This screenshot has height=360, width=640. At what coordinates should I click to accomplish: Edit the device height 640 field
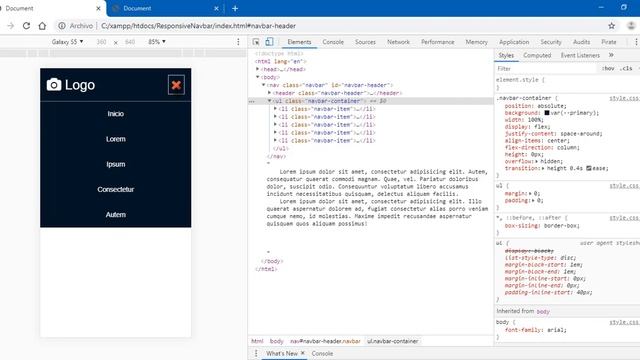pos(130,42)
